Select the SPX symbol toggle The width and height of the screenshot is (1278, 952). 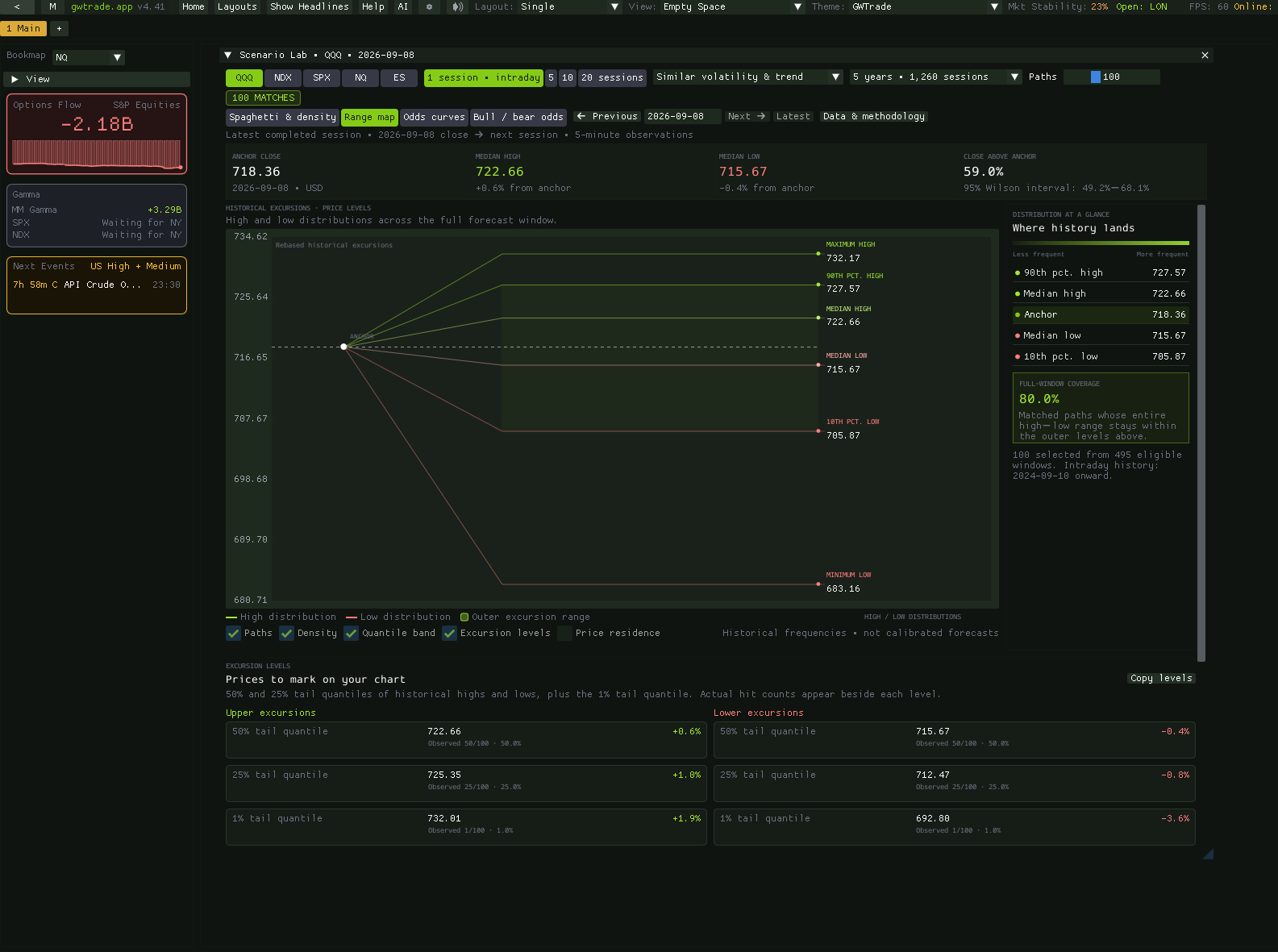tap(322, 77)
